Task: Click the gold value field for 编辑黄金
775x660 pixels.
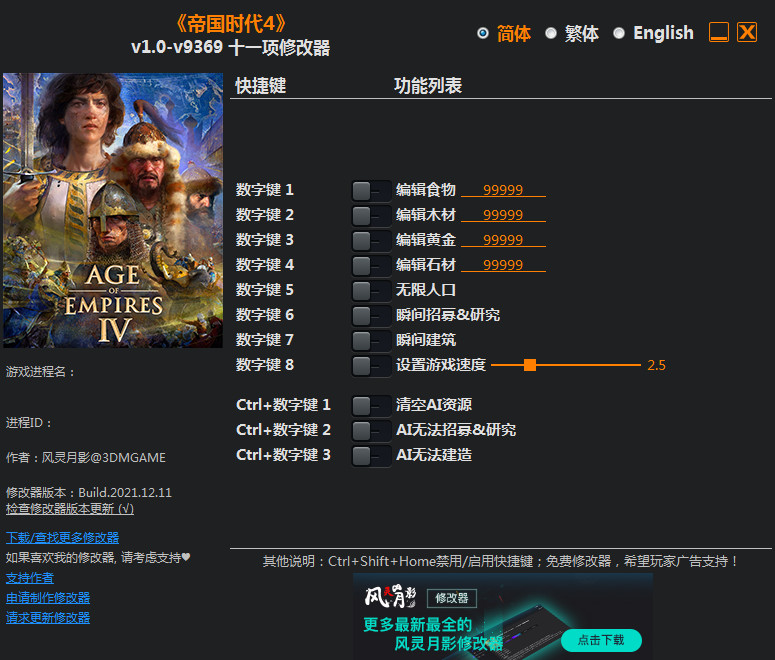Action: coord(503,240)
